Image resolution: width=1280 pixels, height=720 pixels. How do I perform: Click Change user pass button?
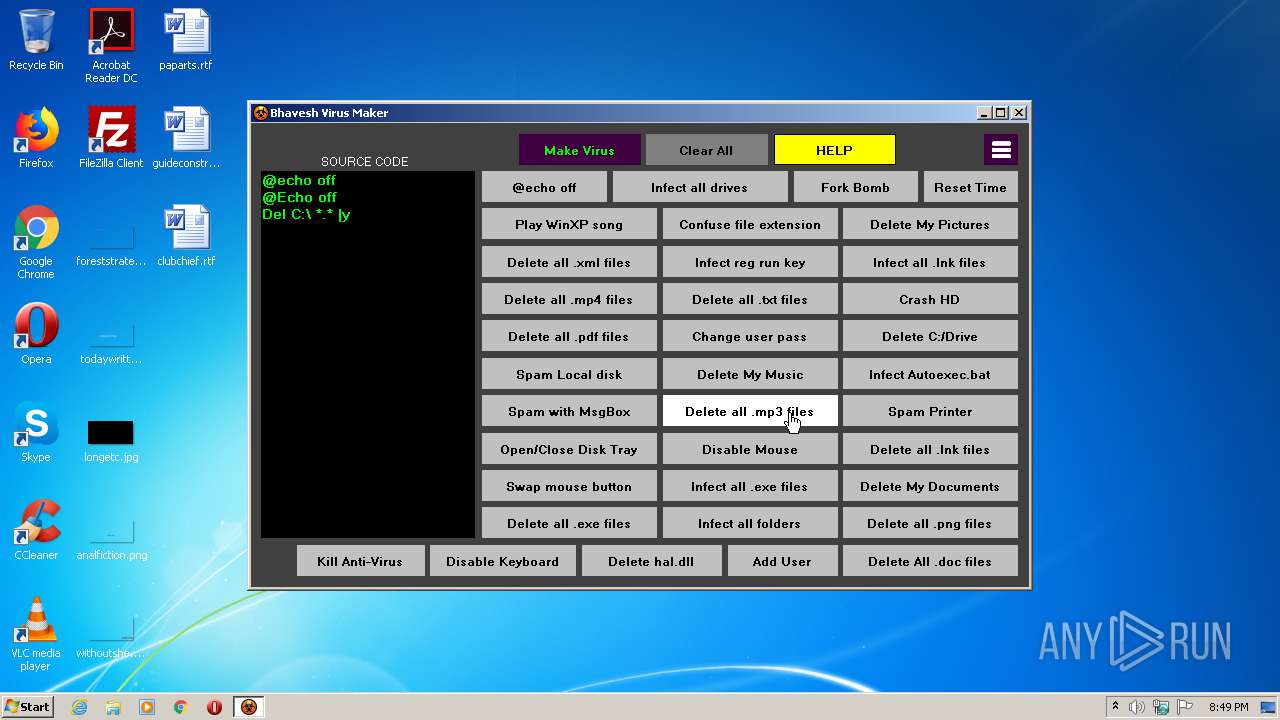point(750,336)
